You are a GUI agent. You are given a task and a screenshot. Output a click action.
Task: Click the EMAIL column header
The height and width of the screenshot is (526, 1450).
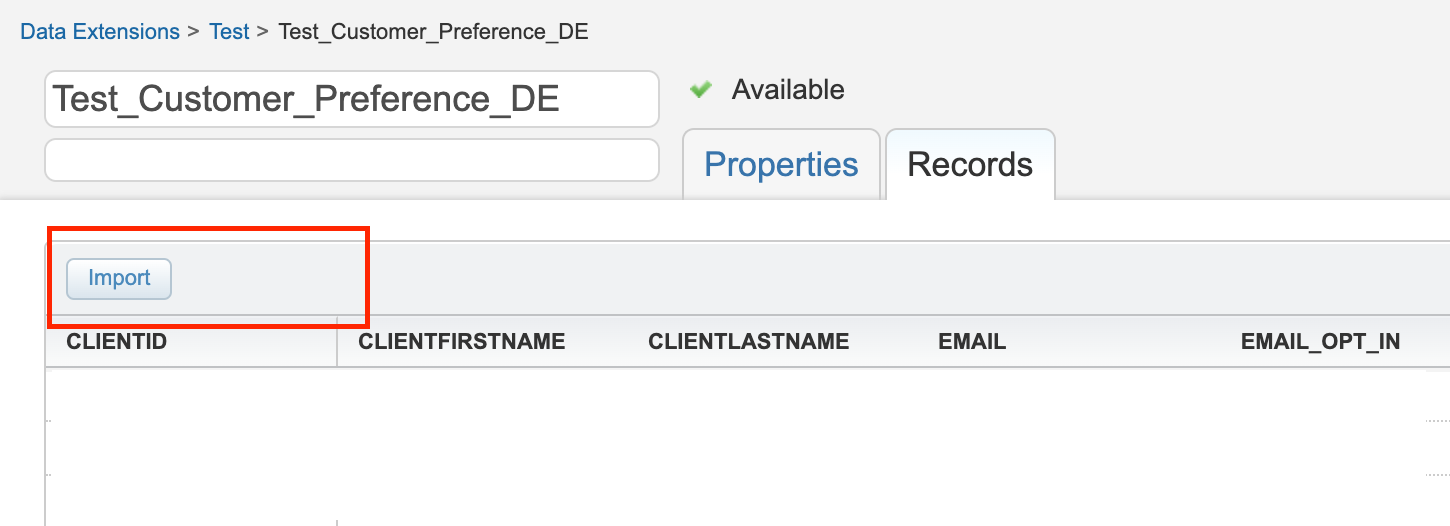[x=971, y=342]
